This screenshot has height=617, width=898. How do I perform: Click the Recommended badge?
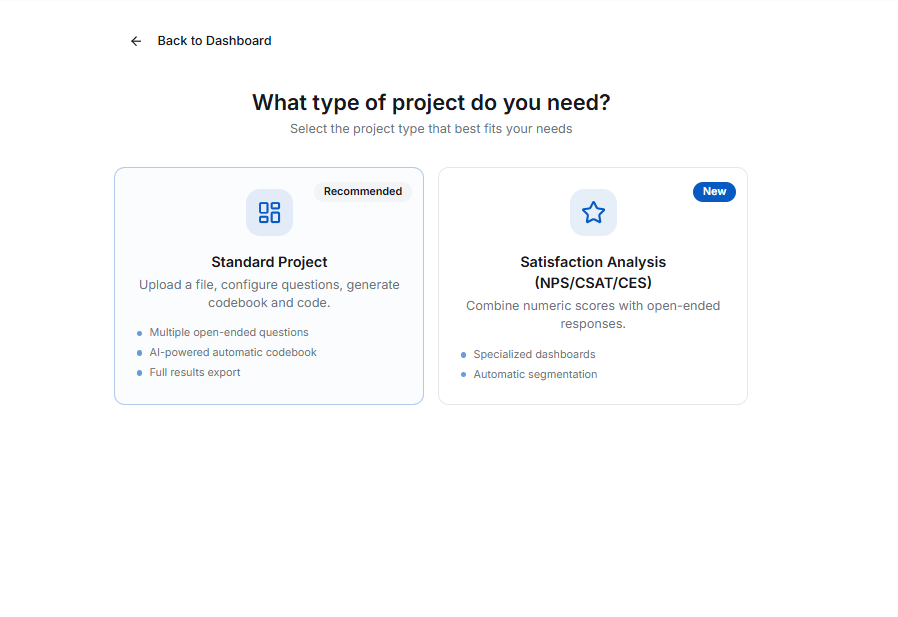pyautogui.click(x=362, y=191)
